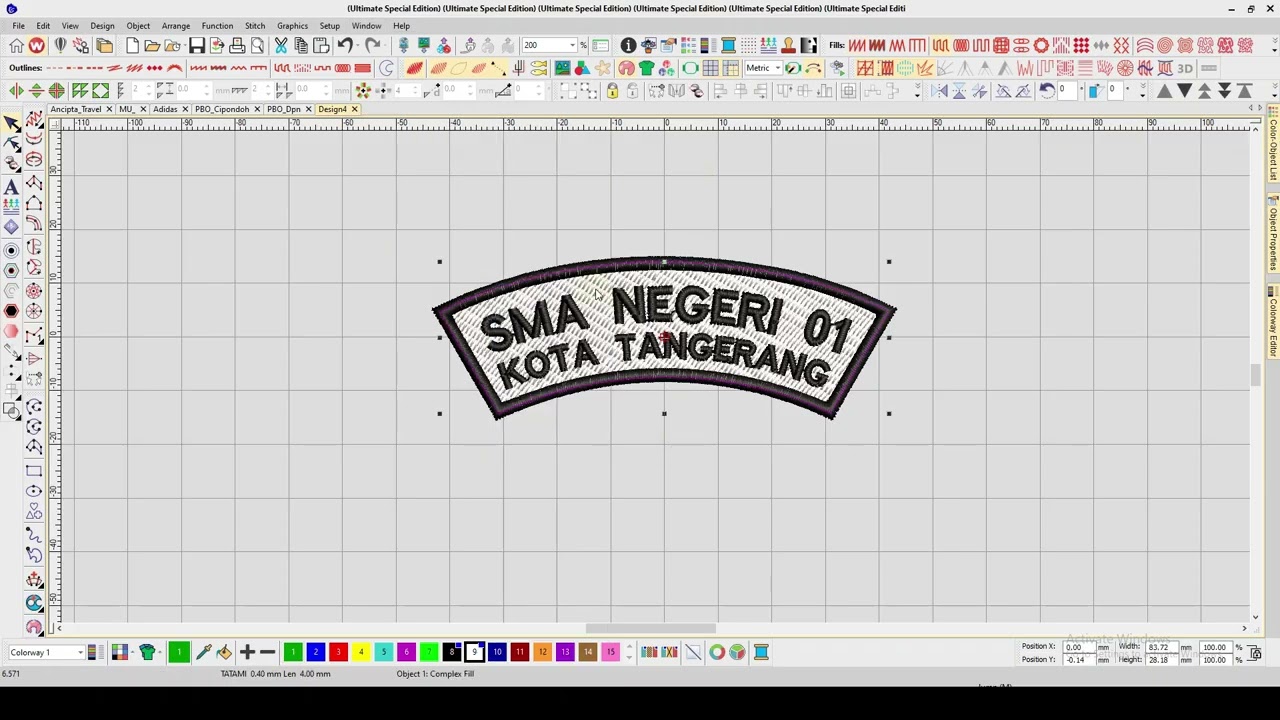Add a color with plus icon

click(x=247, y=653)
